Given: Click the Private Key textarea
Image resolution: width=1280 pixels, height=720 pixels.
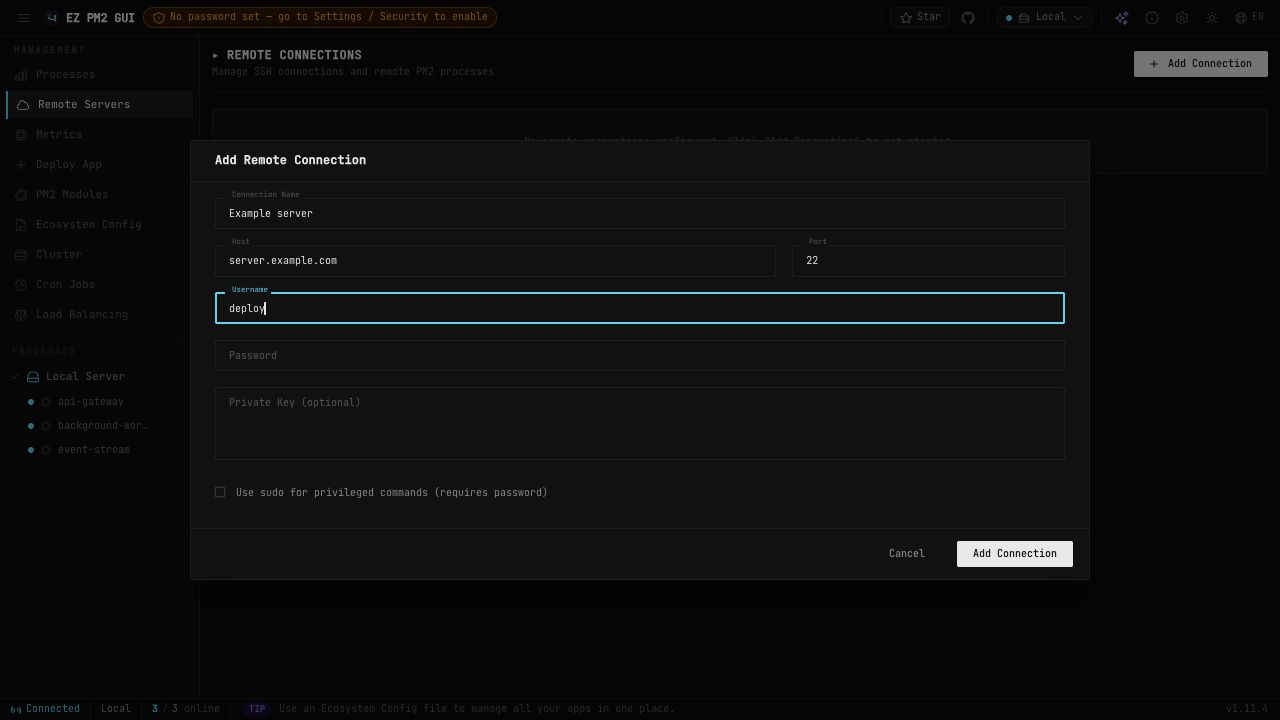Looking at the screenshot, I should click(640, 424).
